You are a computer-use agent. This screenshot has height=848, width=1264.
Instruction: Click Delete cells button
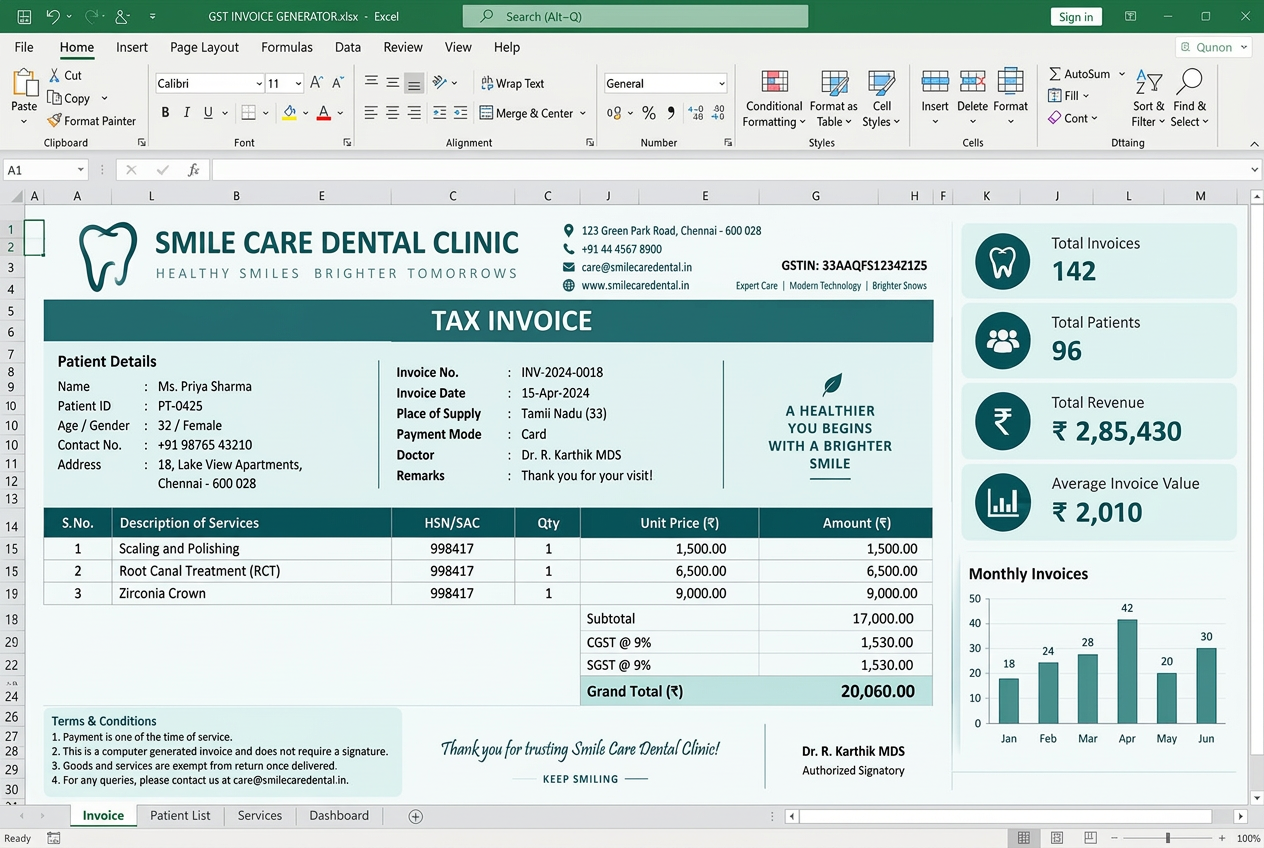[x=972, y=98]
